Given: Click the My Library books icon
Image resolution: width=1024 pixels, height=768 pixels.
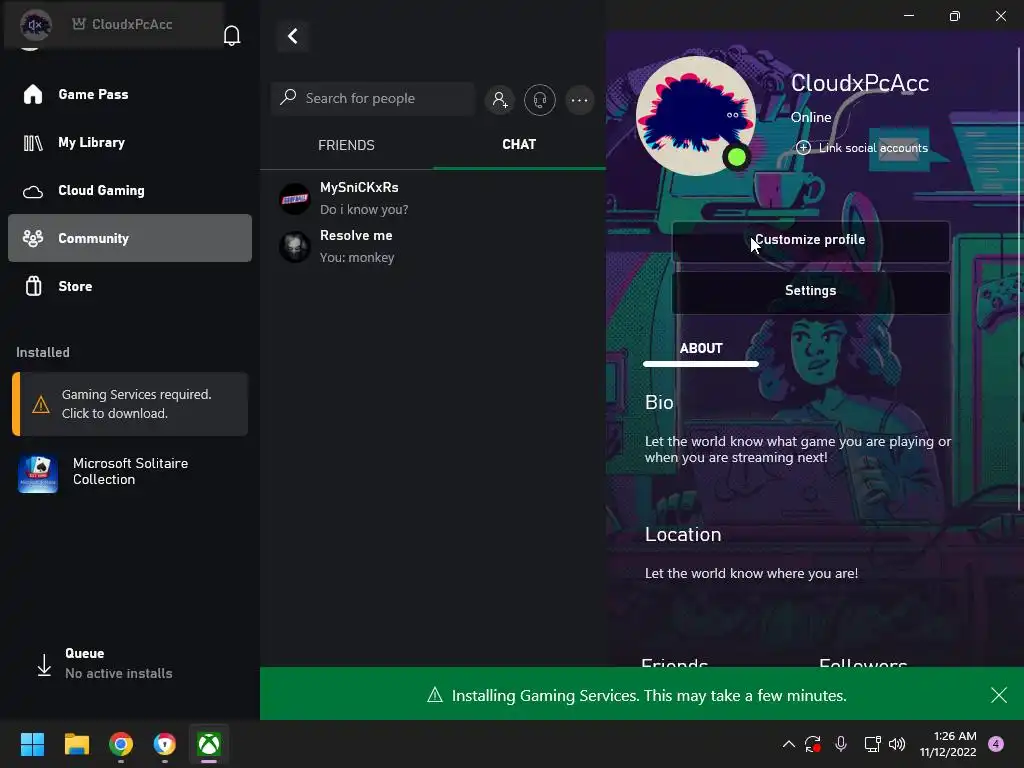Looking at the screenshot, I should 33,142.
